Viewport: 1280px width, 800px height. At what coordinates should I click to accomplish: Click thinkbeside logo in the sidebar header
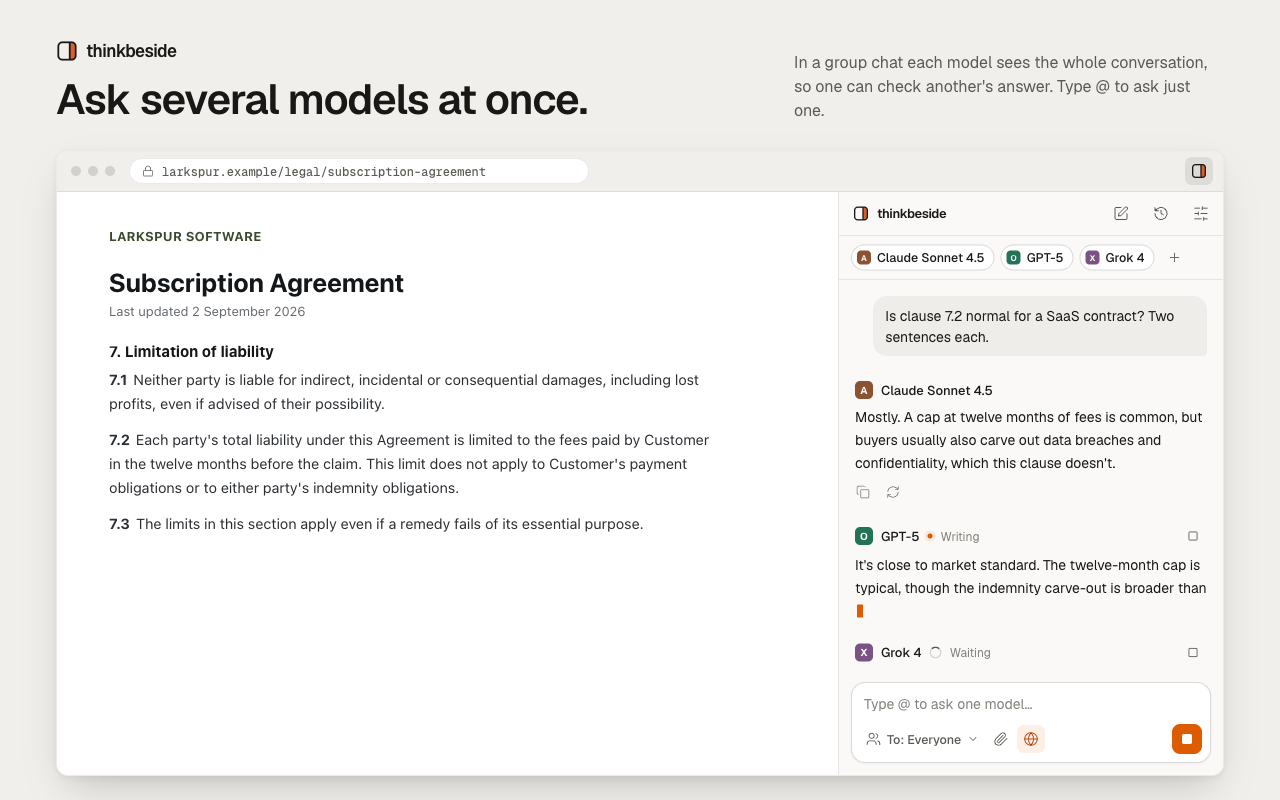(900, 213)
